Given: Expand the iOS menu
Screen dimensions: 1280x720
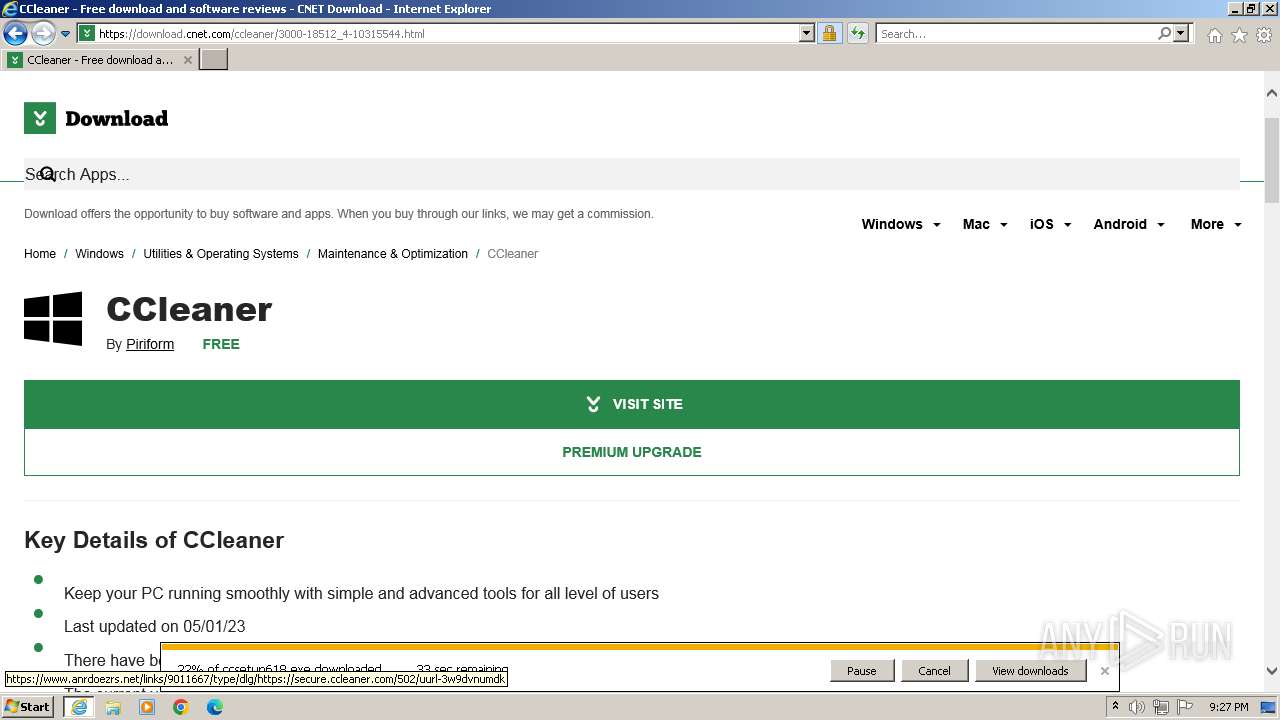Looking at the screenshot, I should point(1050,224).
